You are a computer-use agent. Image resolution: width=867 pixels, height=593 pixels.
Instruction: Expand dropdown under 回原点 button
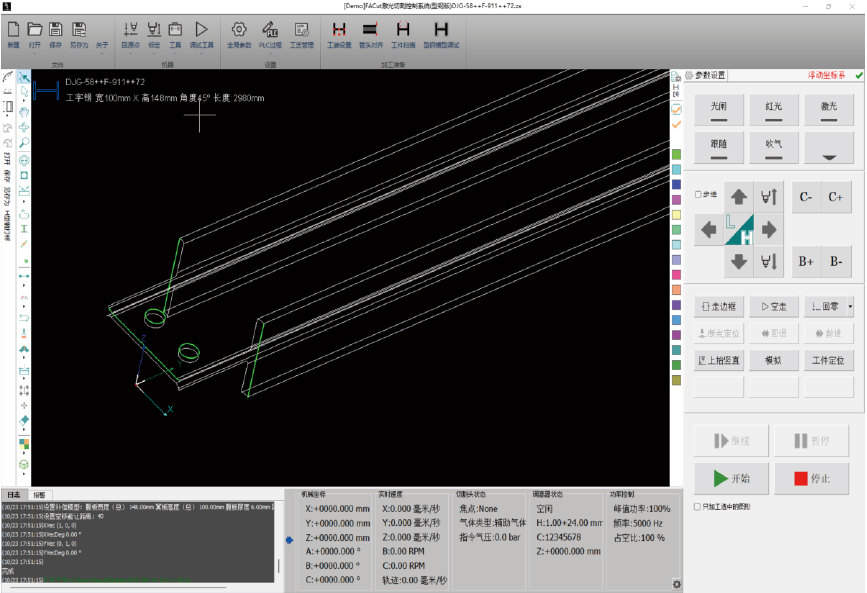pyautogui.click(x=130, y=54)
